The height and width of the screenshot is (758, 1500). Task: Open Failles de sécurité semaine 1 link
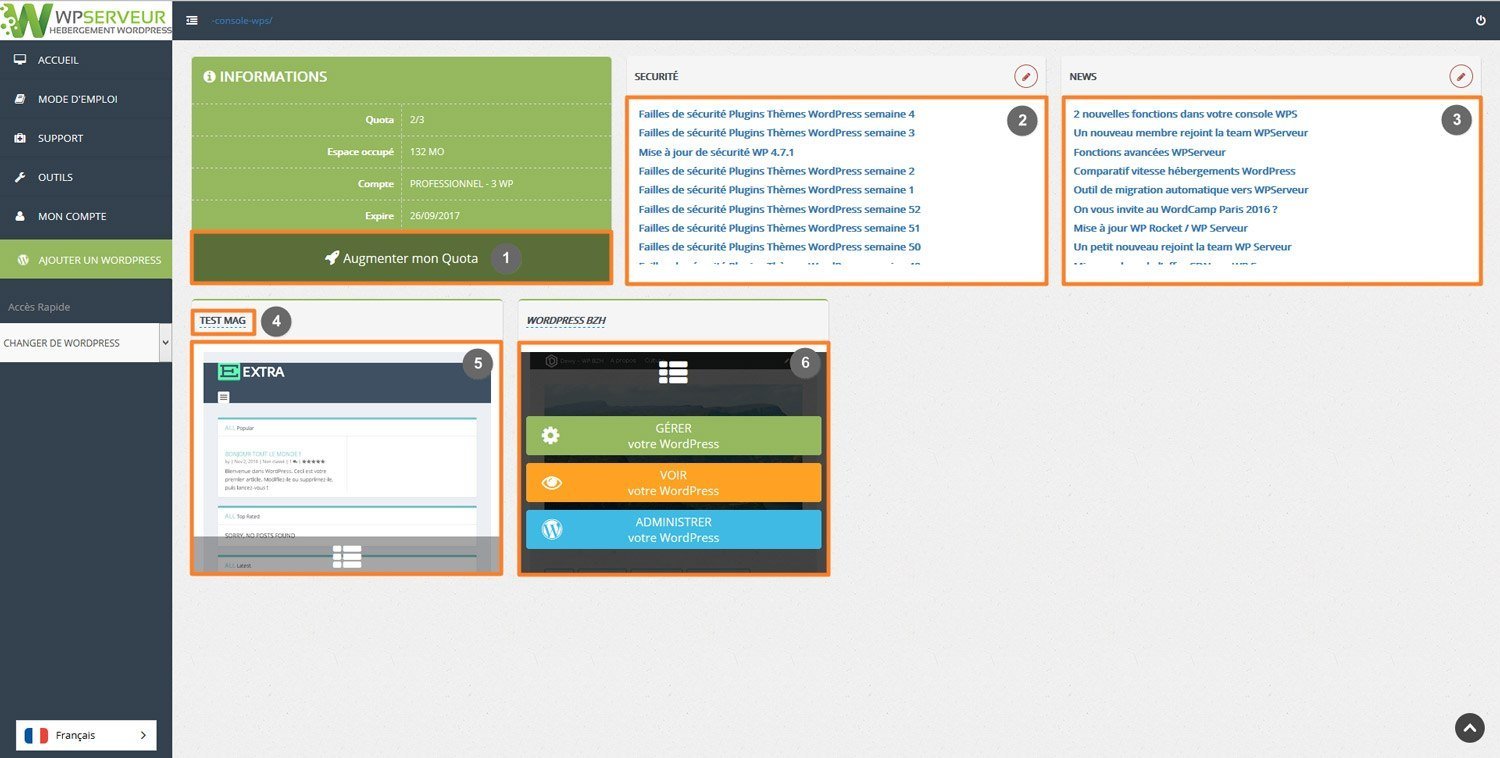coord(777,190)
